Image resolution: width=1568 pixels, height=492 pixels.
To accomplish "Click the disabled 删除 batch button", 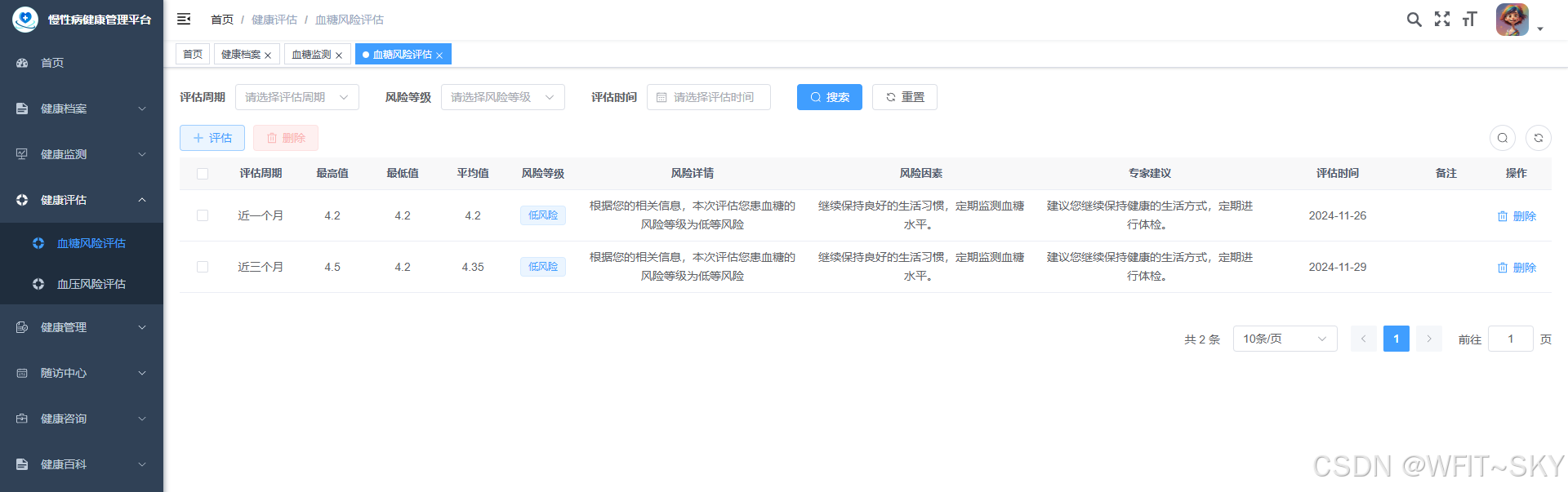I will 286,138.
